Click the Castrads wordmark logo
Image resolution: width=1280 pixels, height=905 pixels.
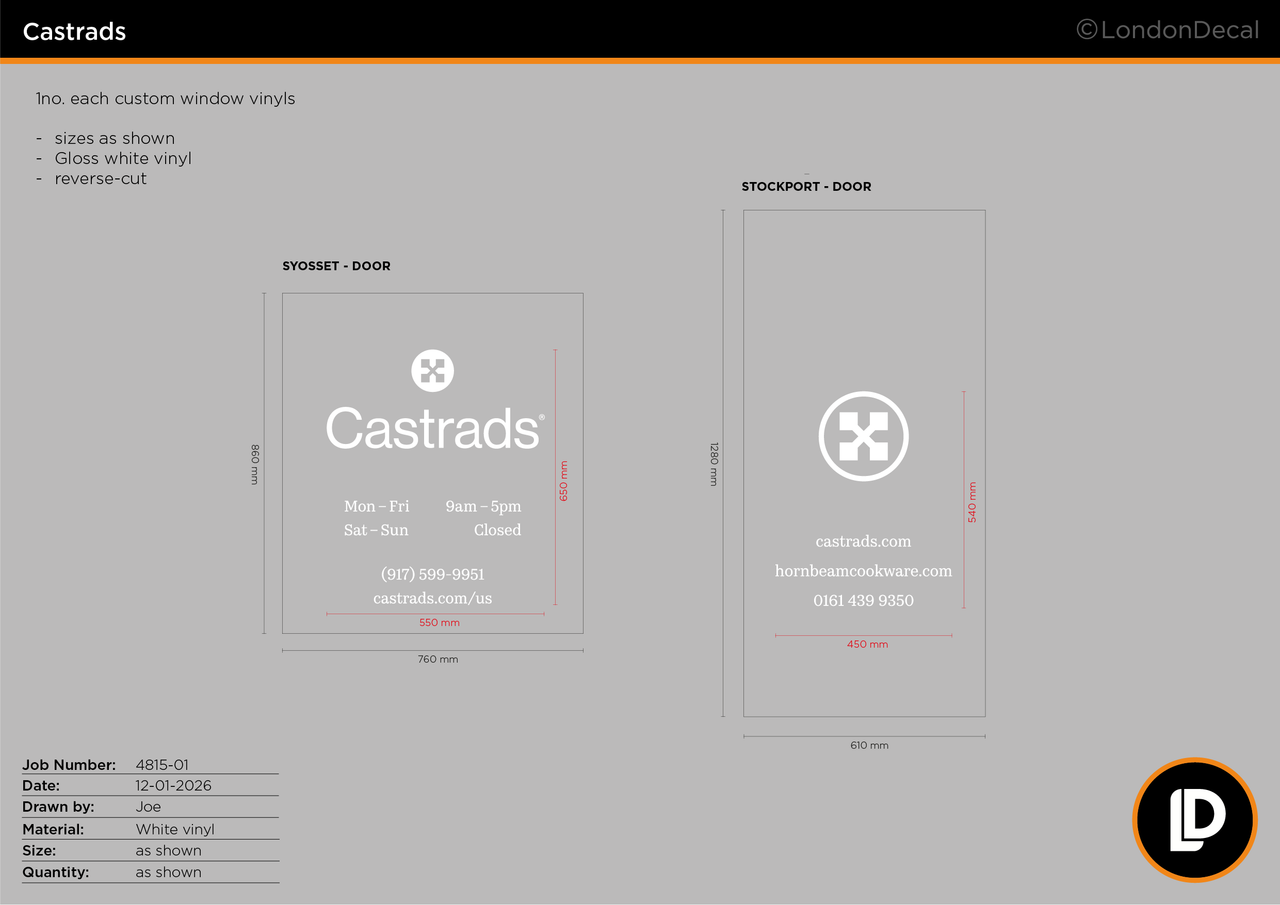[435, 428]
